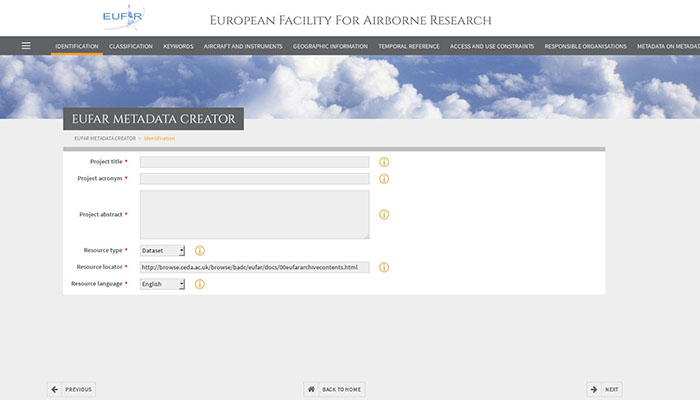
Task: Select the Geographic Information tab
Action: 330,46
